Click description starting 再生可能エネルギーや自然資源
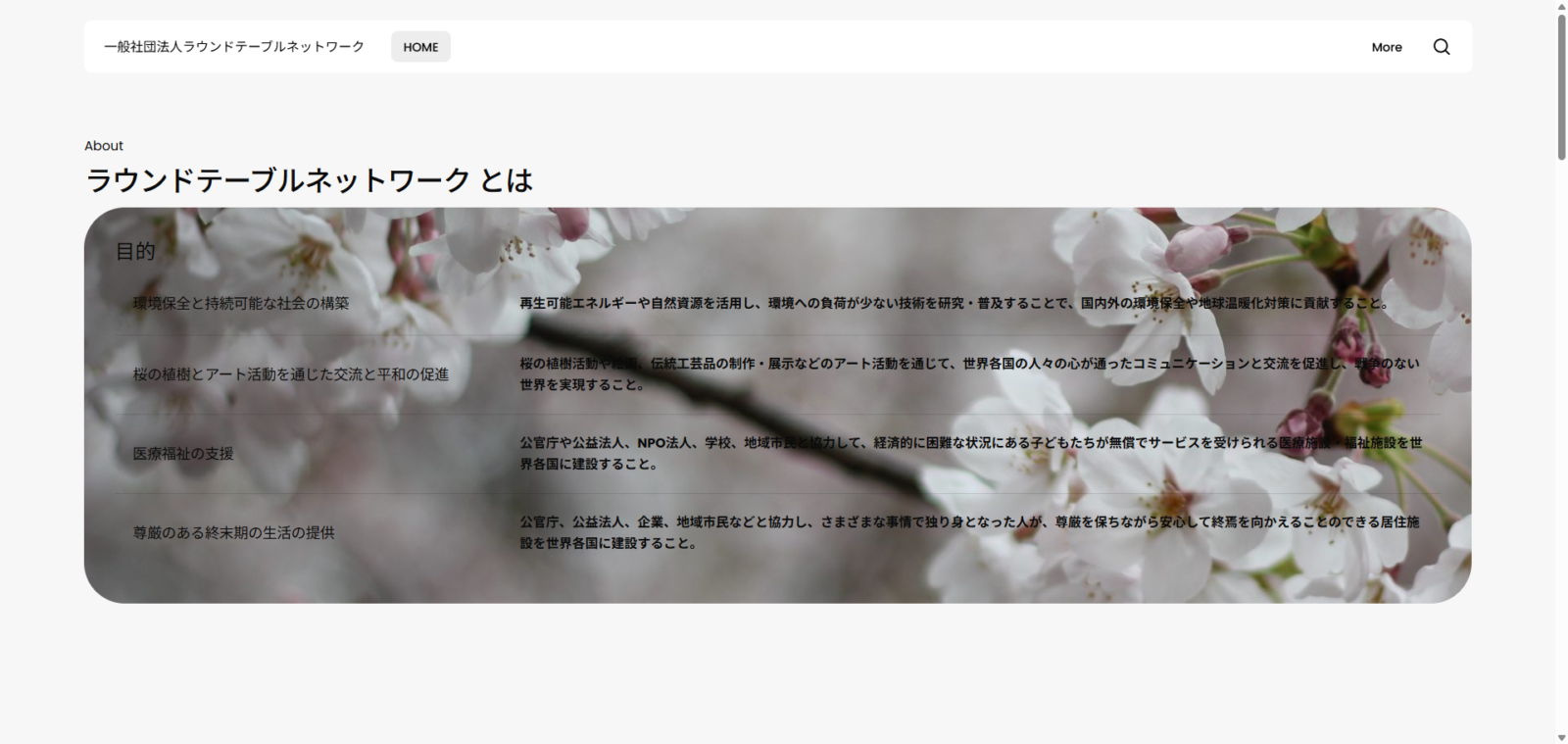Screen dimensions: 1568x744 tap(955, 304)
